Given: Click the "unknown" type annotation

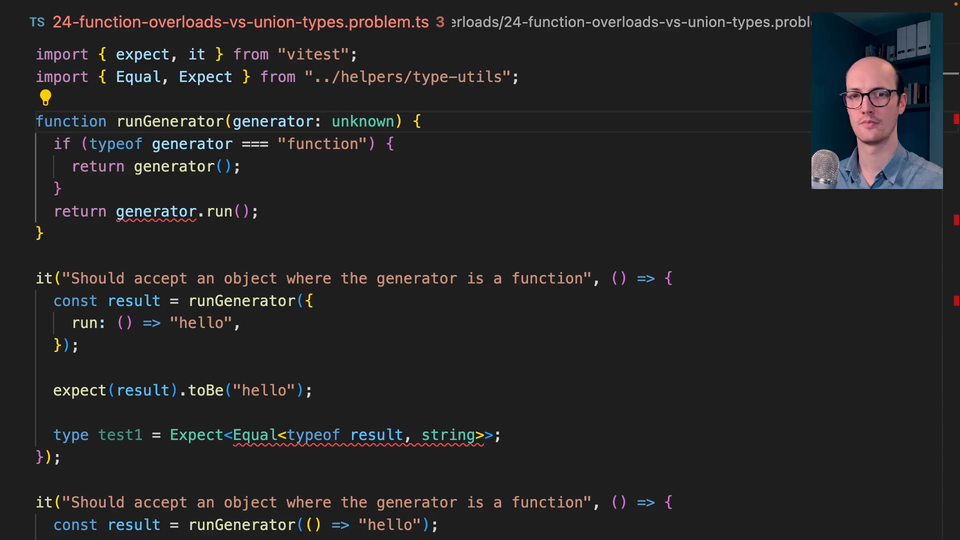Looking at the screenshot, I should click(x=363, y=121).
